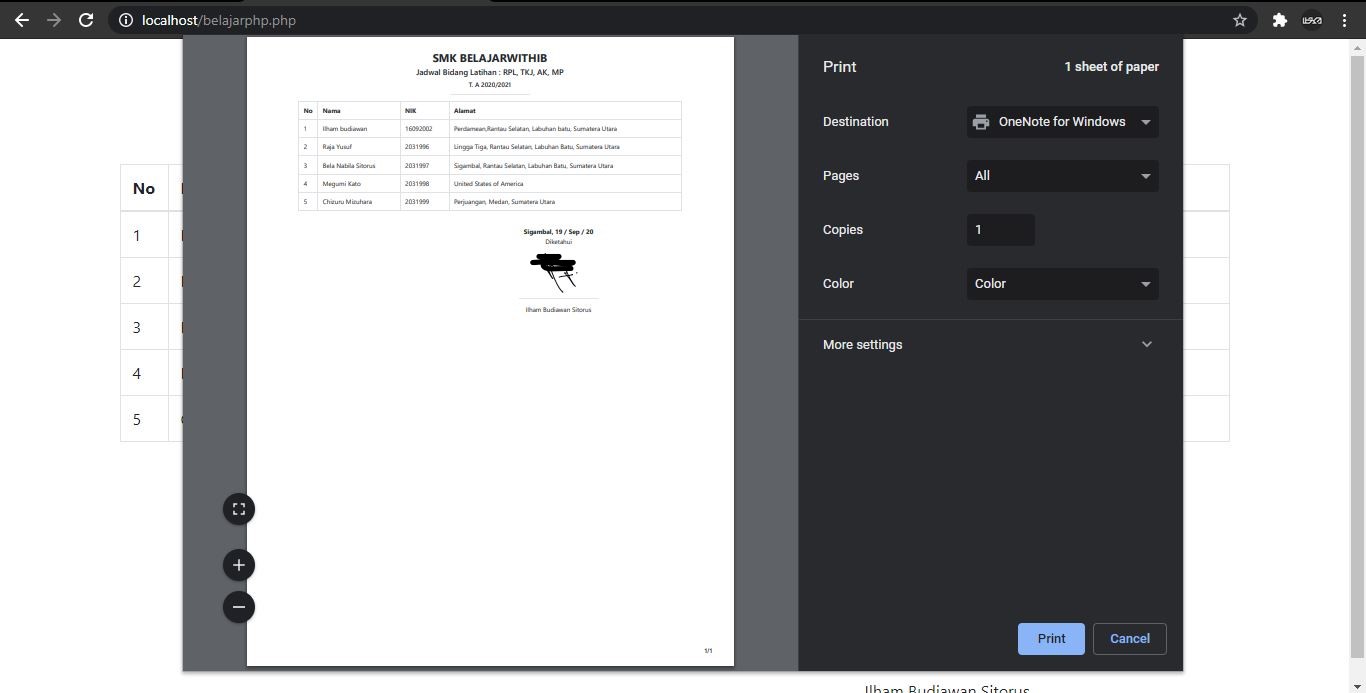Expand the print preview to full screen
Viewport: 1366px width, 693px height.
click(x=238, y=508)
